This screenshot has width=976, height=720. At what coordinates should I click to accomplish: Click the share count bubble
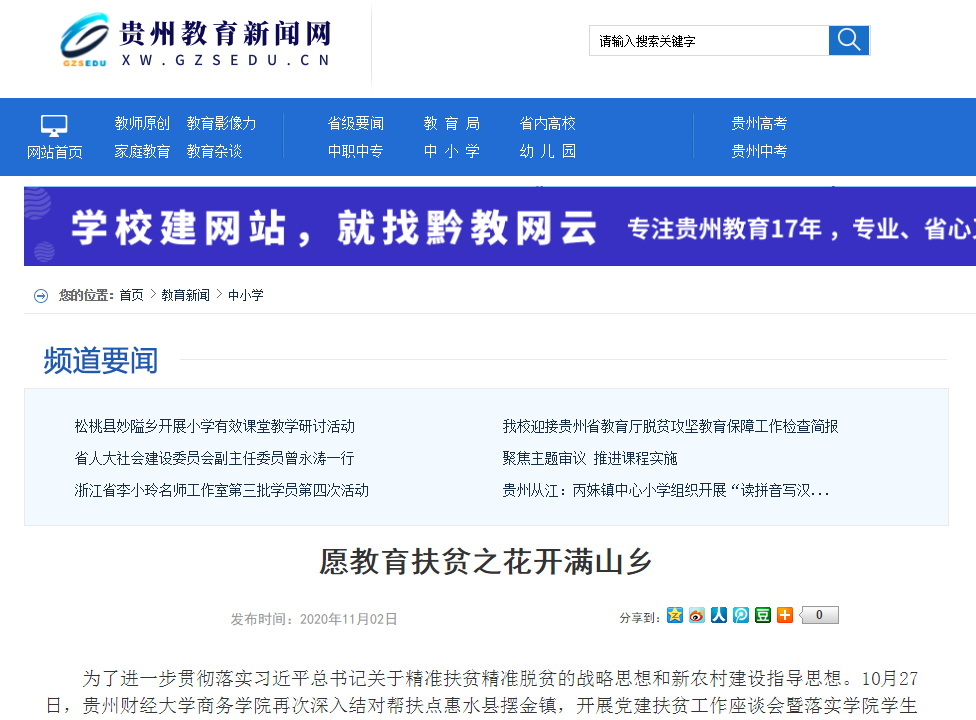tap(819, 615)
